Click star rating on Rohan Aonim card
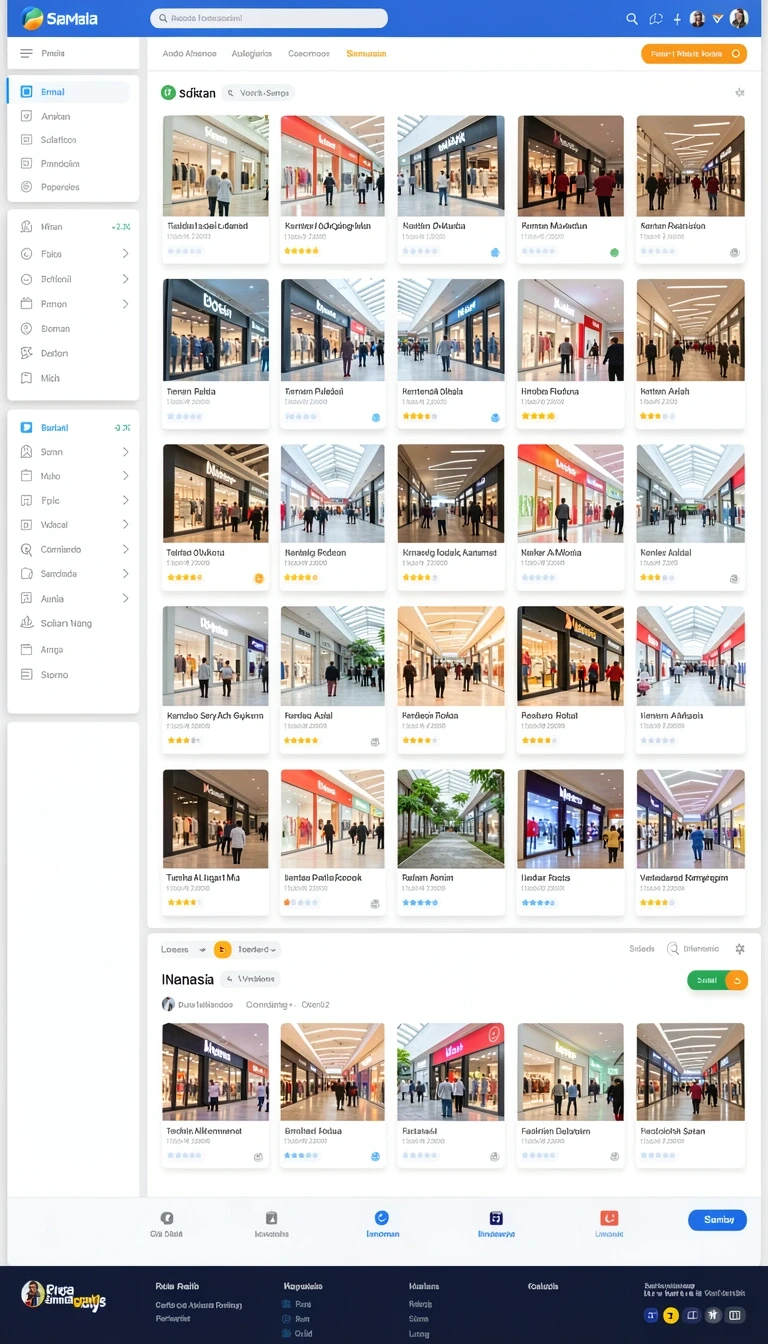 pyautogui.click(x=420, y=902)
